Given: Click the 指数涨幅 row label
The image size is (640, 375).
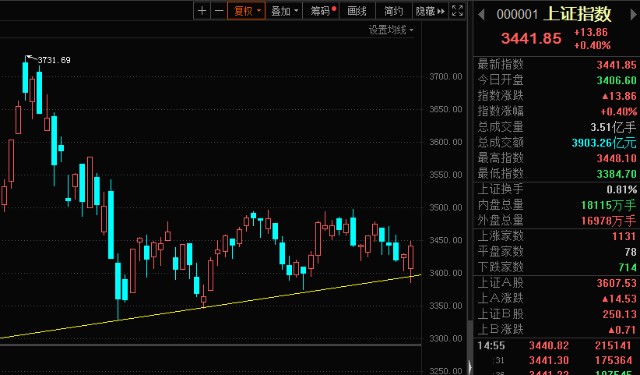Looking at the screenshot, I should pos(500,111).
